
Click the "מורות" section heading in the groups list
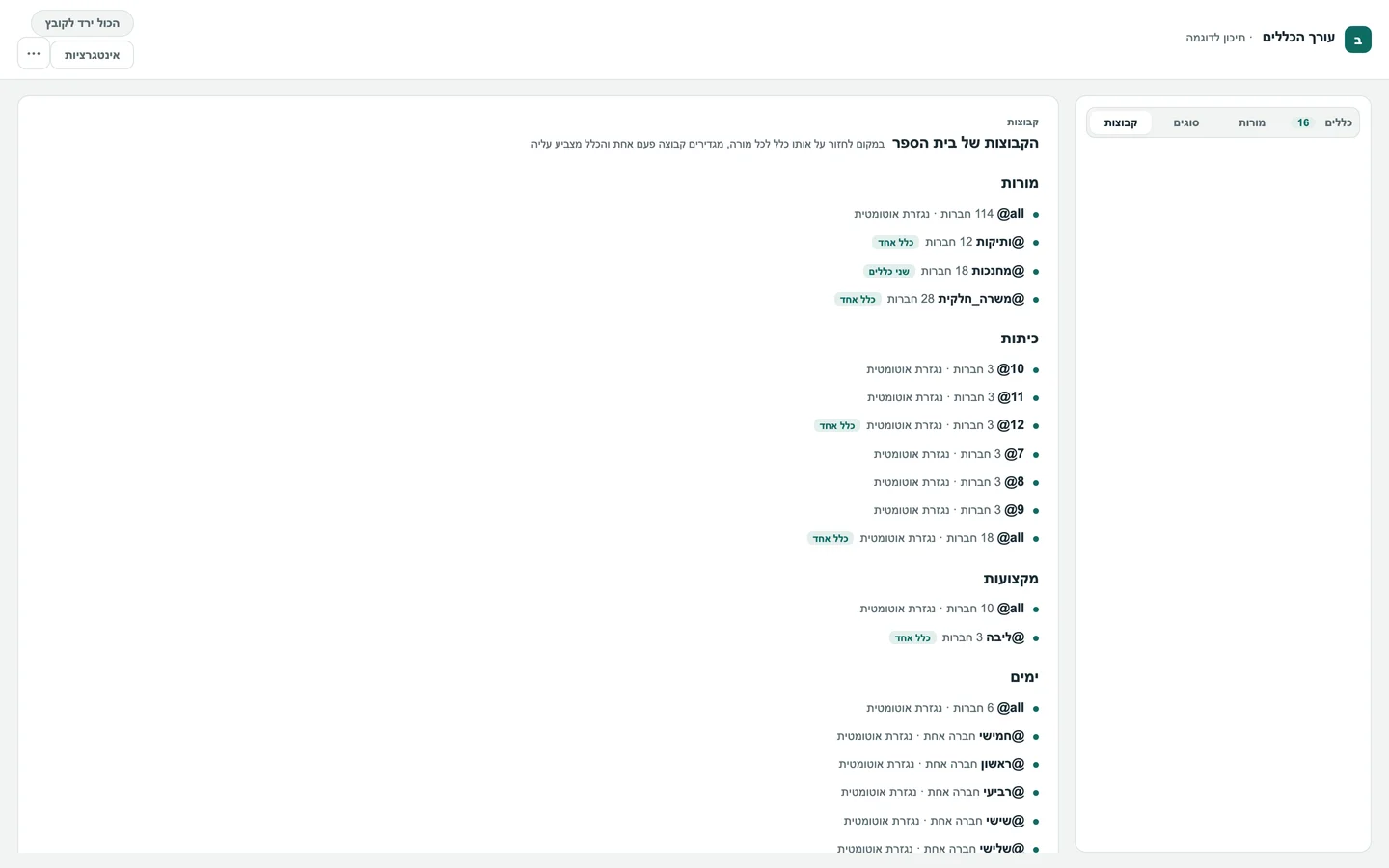[x=1020, y=183]
